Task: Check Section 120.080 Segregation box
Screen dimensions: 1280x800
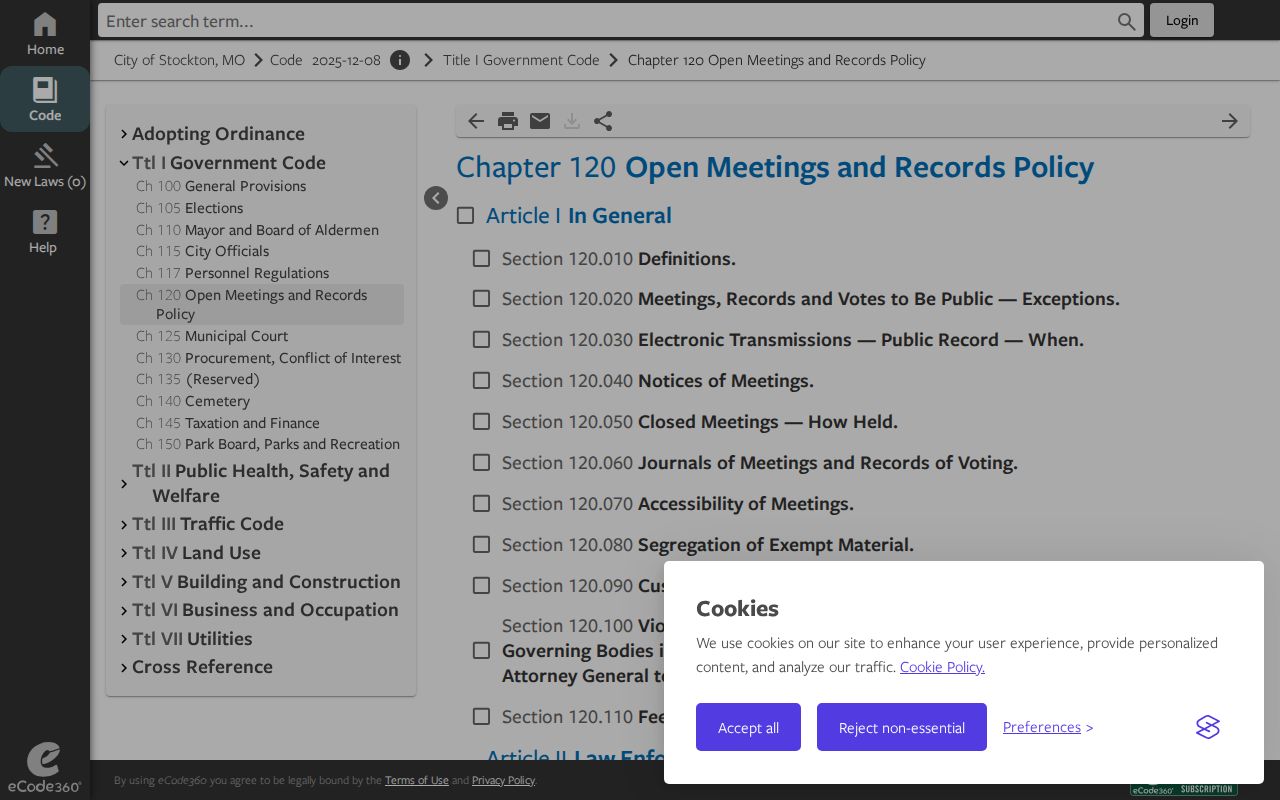Action: [x=481, y=544]
